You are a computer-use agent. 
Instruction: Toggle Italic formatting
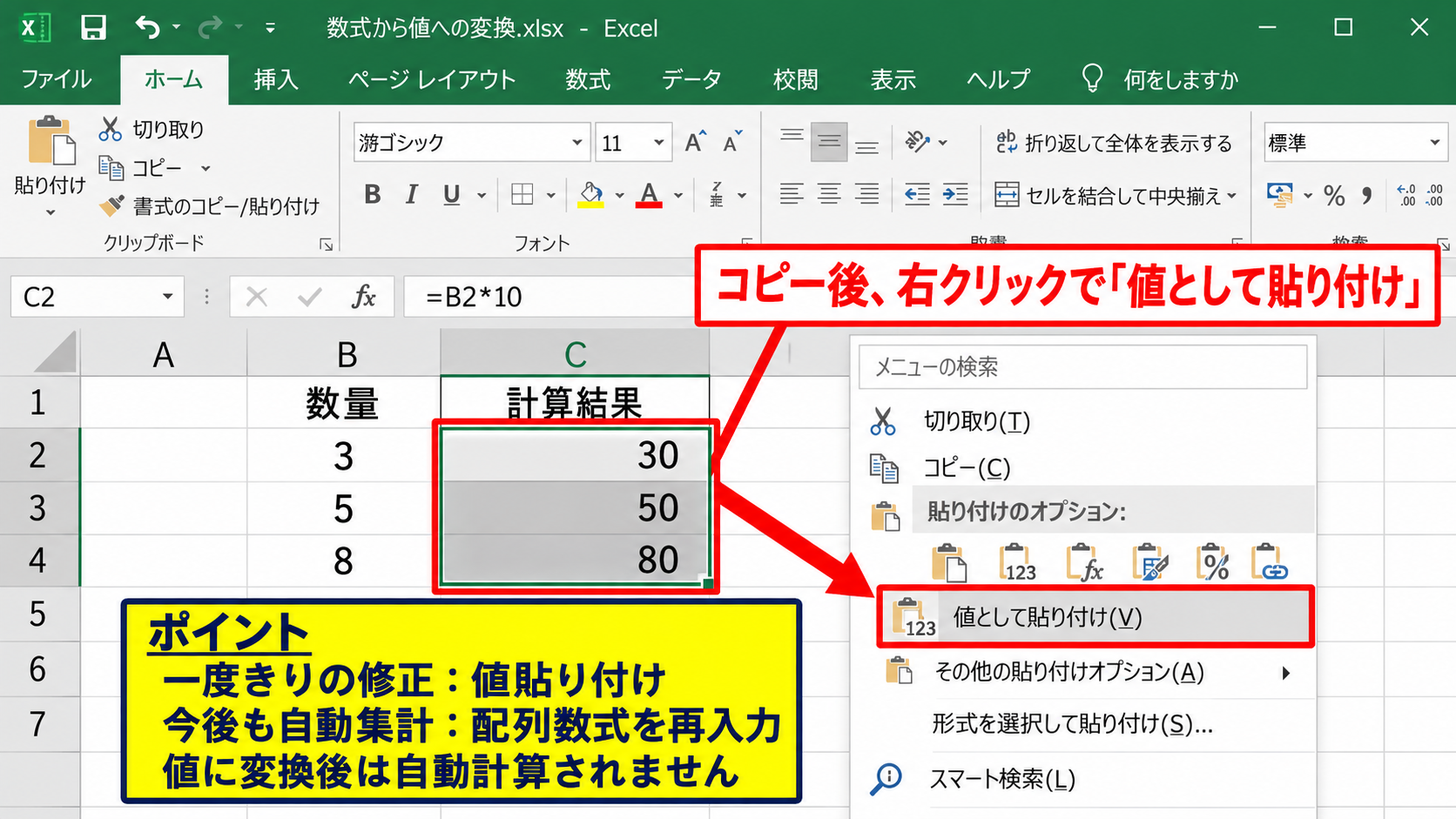(x=411, y=195)
